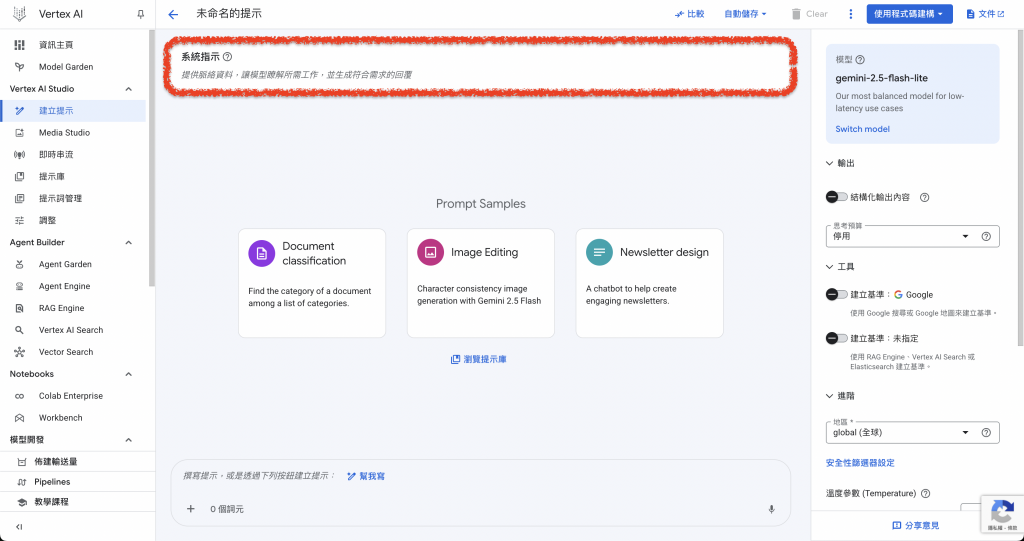This screenshot has width=1024, height=541.
Task: Open 提示庫 in sidebar
Action: 73,176
